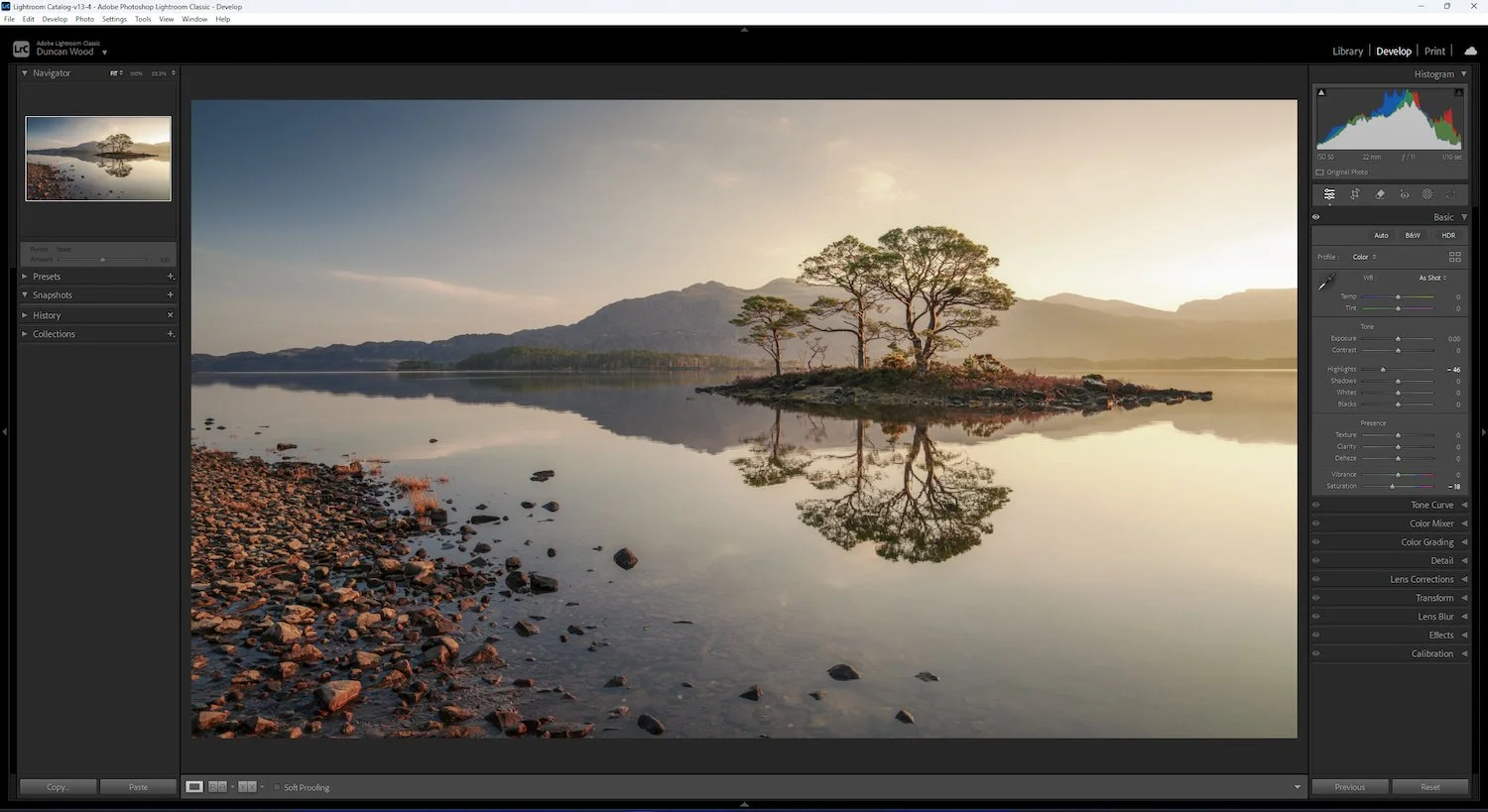Open the Healing Remove tool
1488x812 pixels.
[1379, 194]
